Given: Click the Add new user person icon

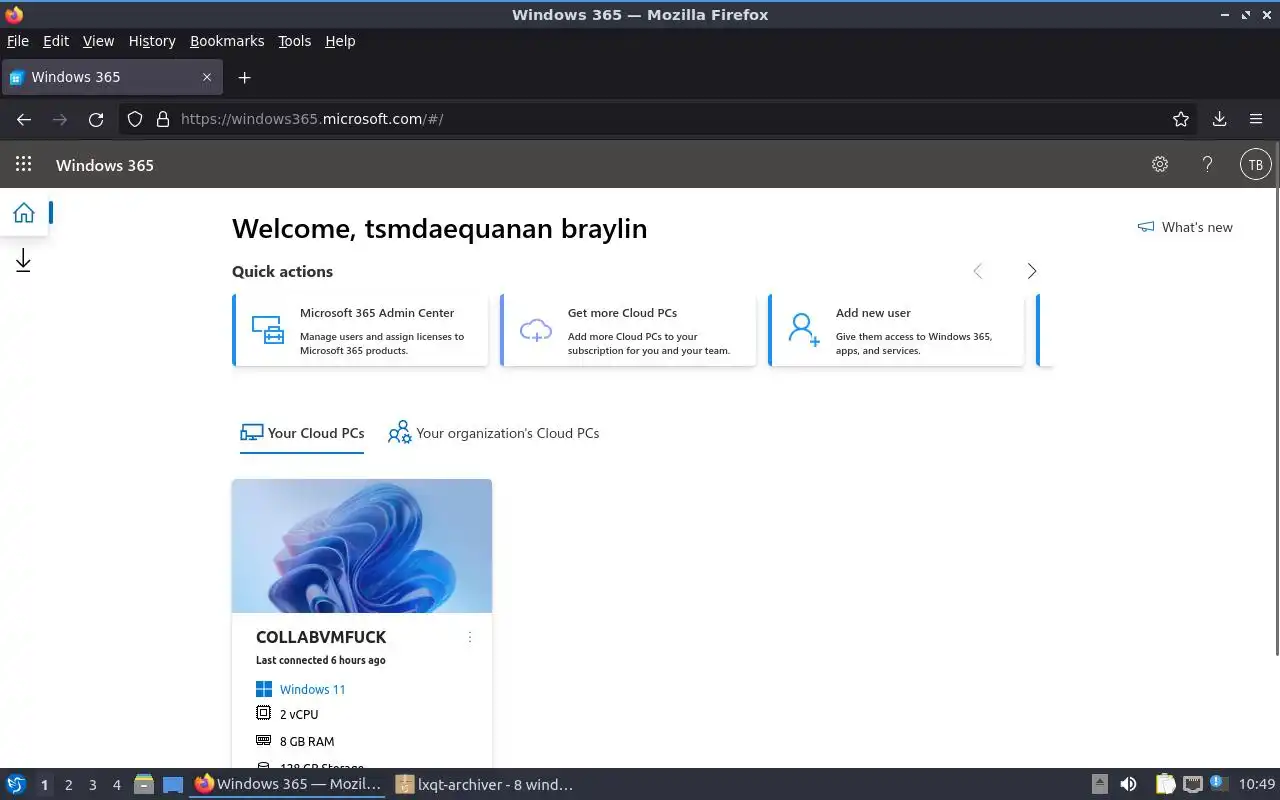Looking at the screenshot, I should 804,329.
